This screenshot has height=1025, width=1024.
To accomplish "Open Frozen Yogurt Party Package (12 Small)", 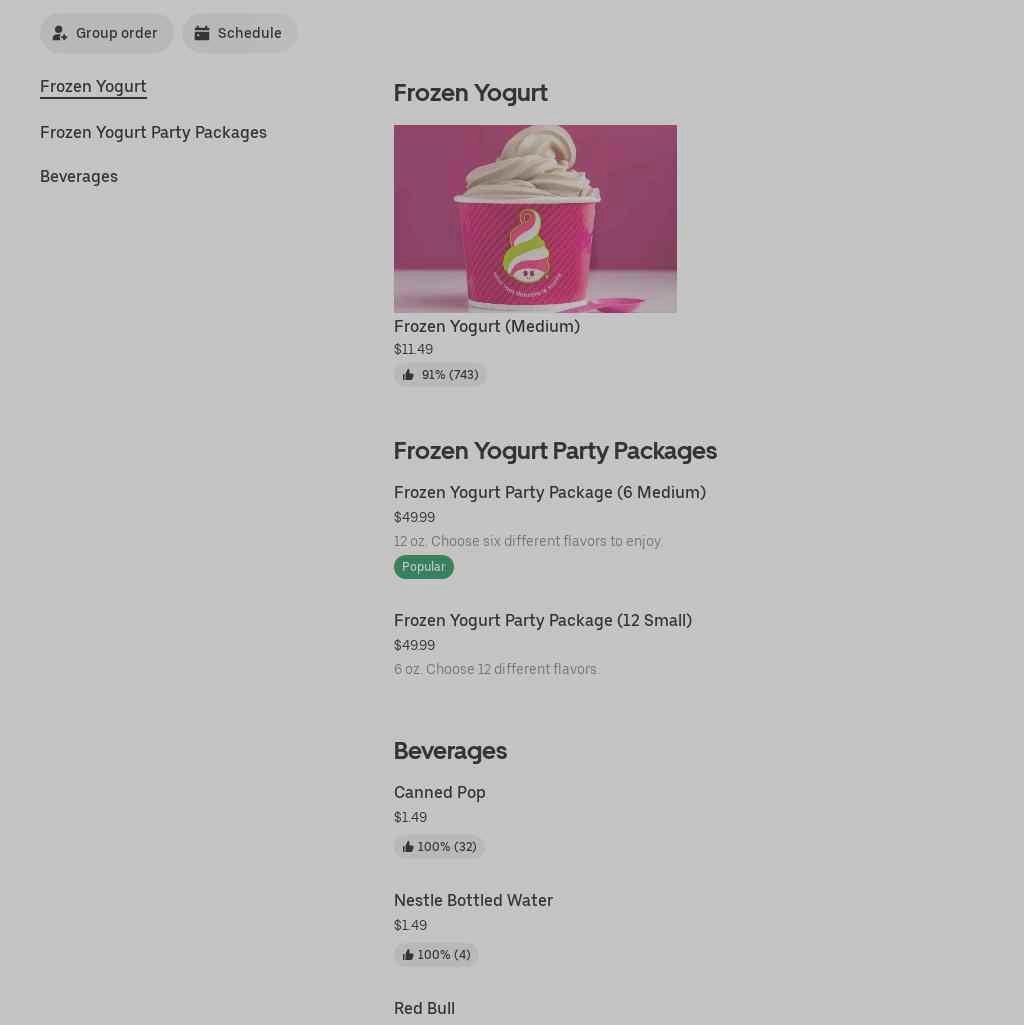I will click(x=542, y=620).
